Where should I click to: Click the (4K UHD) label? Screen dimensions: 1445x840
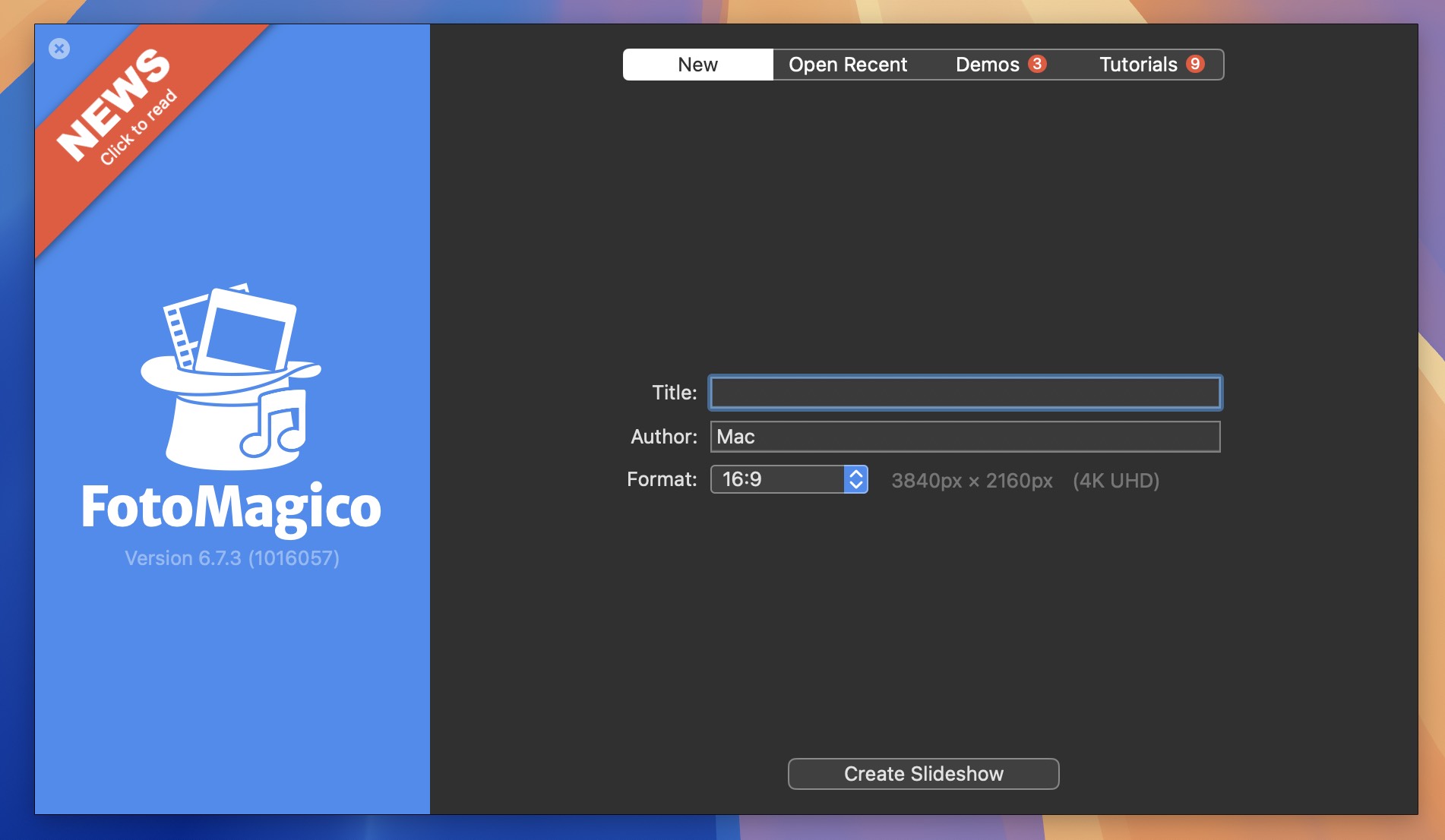pos(1116,481)
